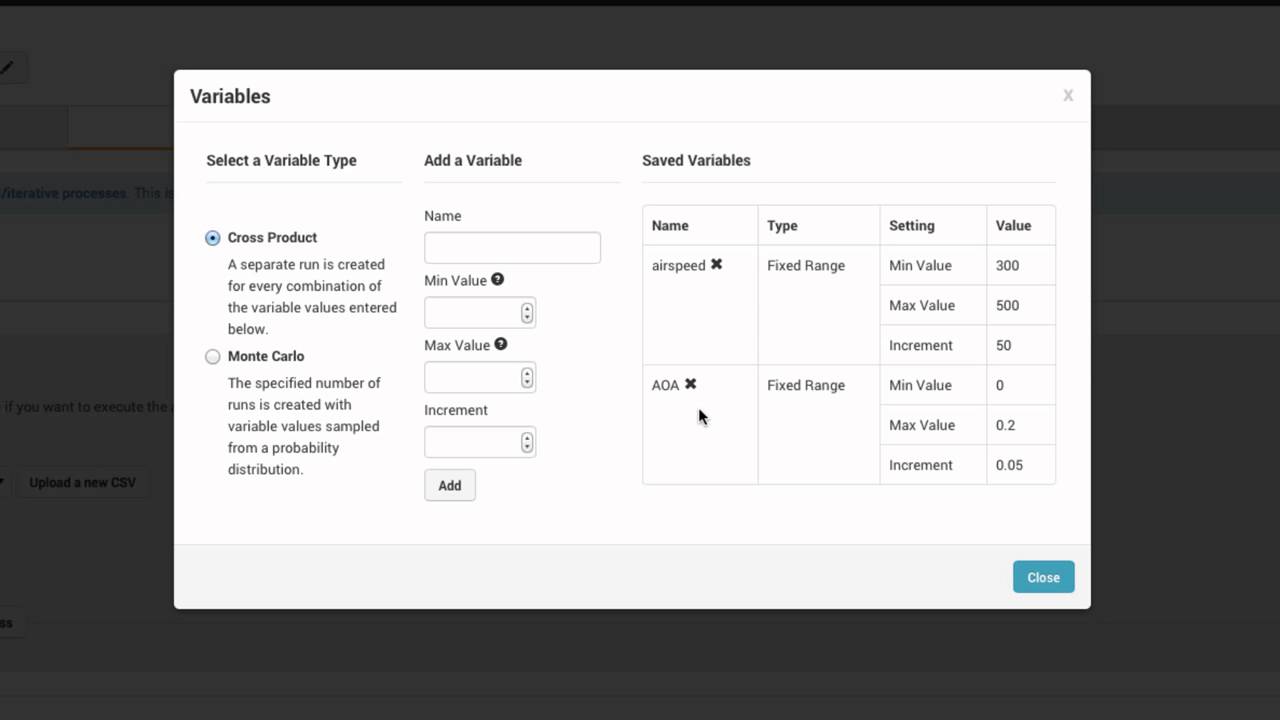Select the Monte Carlo radio button
Viewport: 1280px width, 720px height.
pos(213,357)
